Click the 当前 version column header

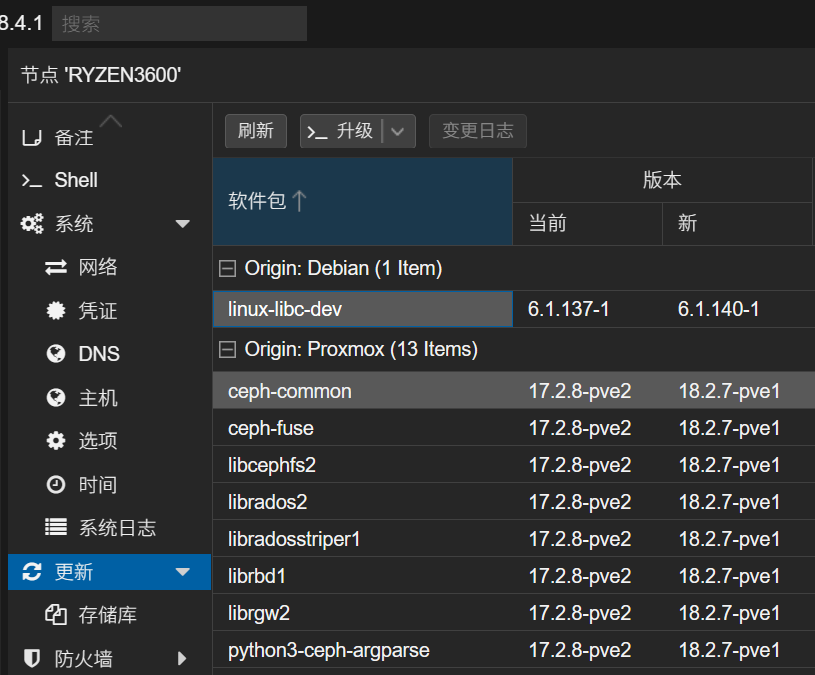pos(587,224)
